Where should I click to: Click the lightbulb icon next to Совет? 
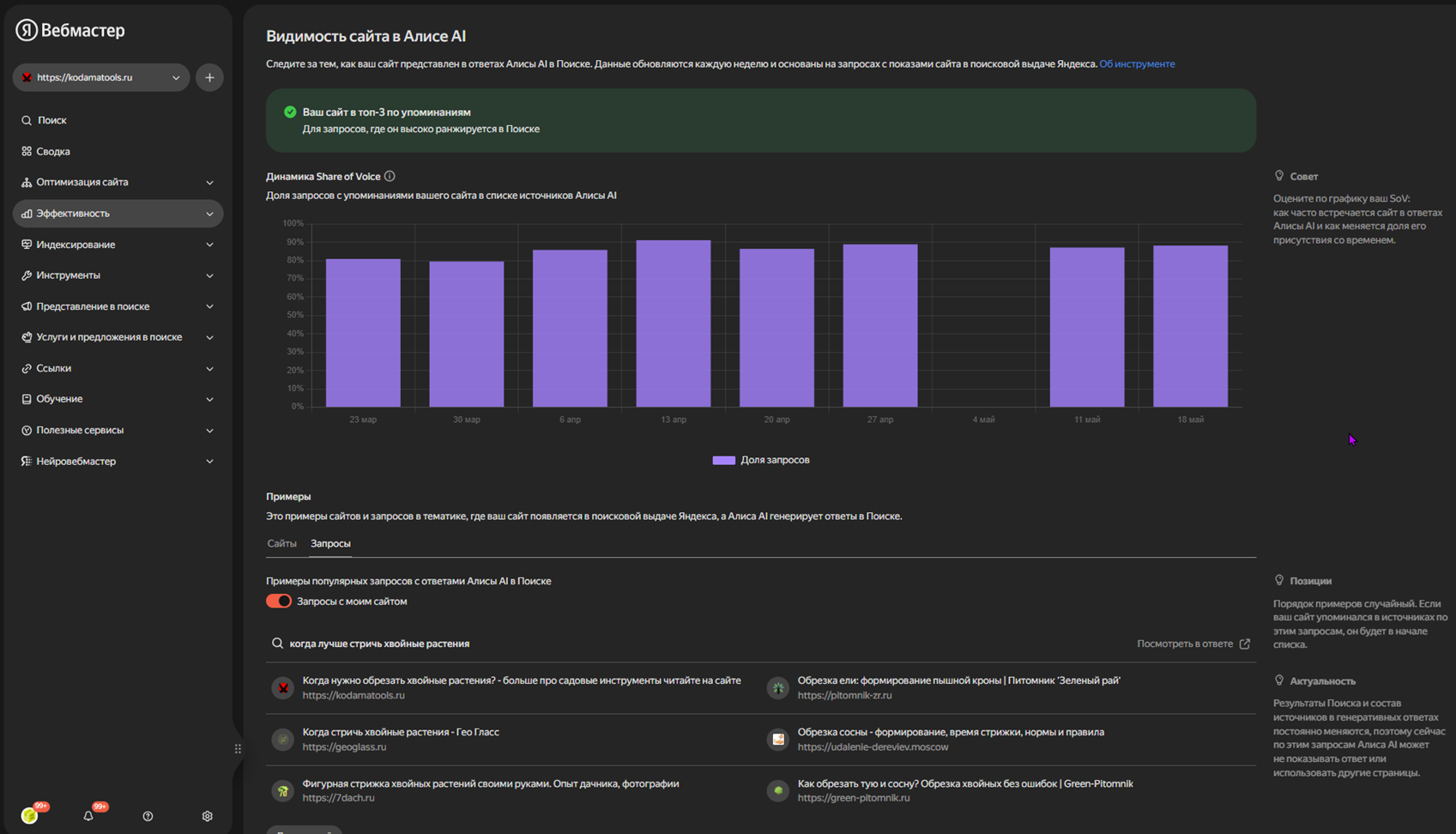pyautogui.click(x=1279, y=176)
